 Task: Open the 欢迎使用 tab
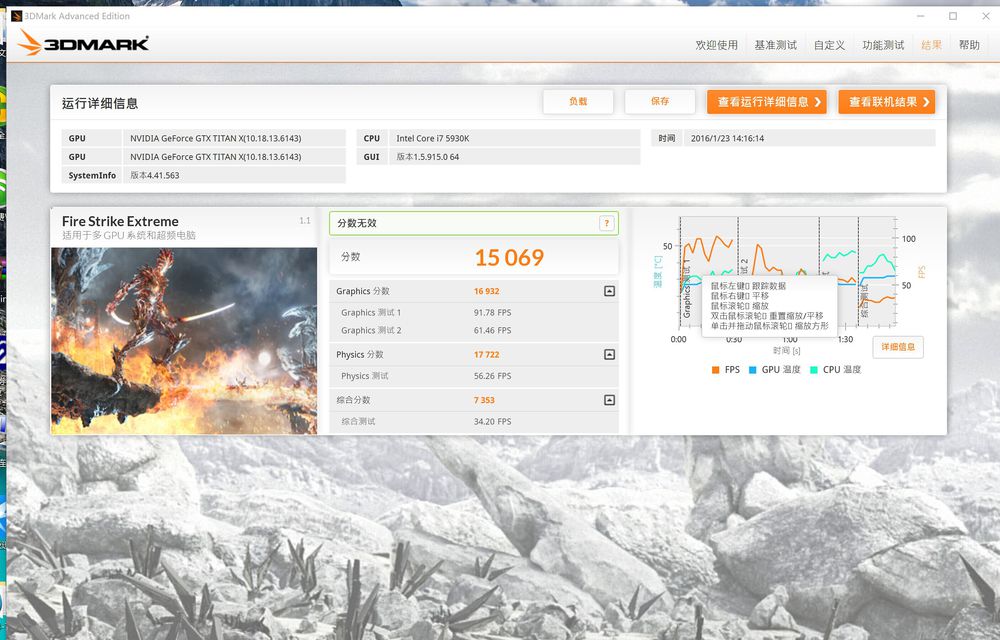[x=716, y=45]
